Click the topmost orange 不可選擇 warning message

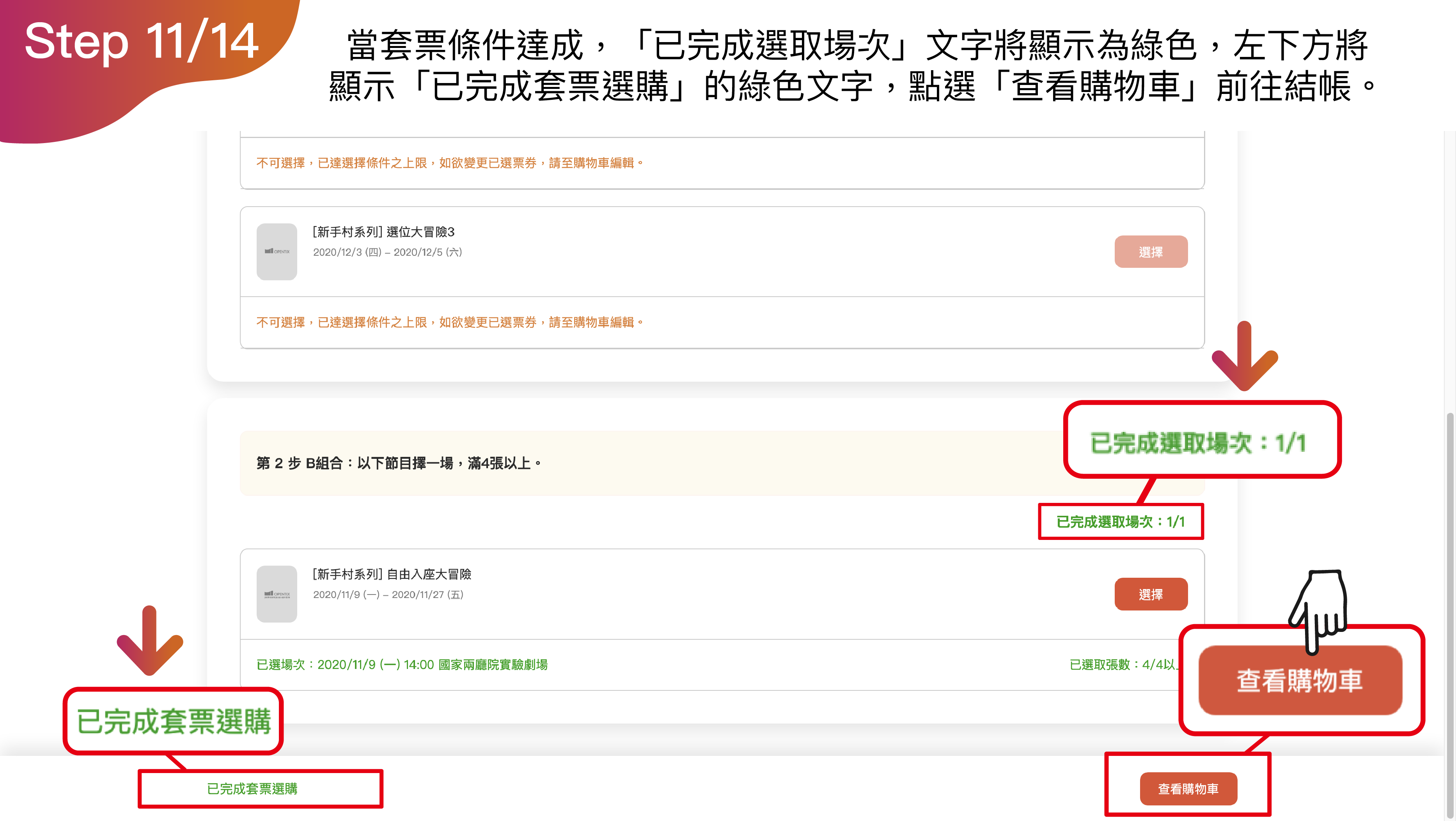449,163
